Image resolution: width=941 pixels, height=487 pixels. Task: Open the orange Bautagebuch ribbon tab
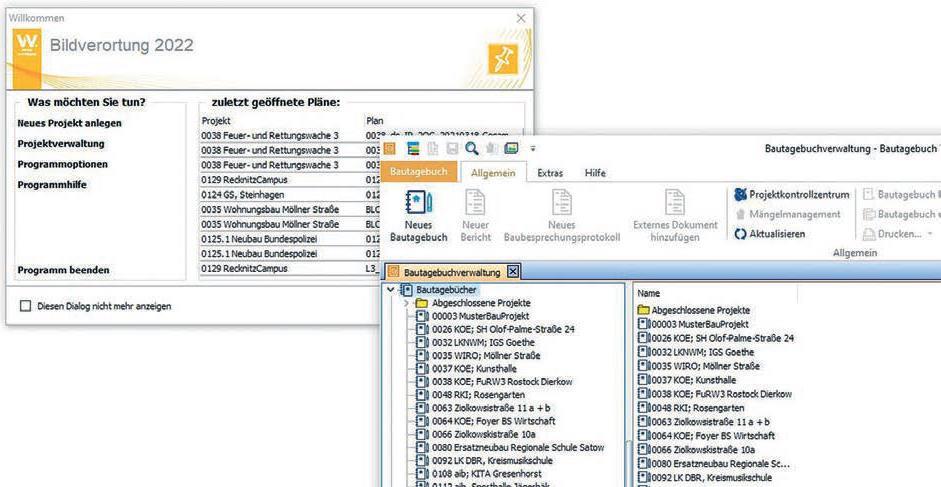coord(418,172)
